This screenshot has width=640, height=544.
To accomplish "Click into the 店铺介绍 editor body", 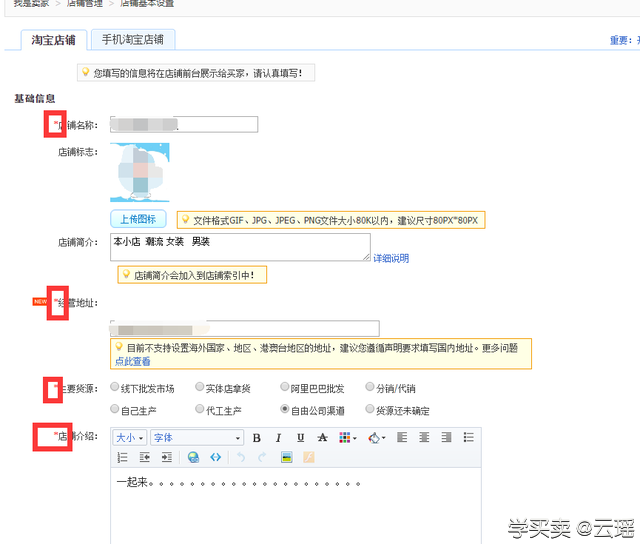I will coord(296,506).
